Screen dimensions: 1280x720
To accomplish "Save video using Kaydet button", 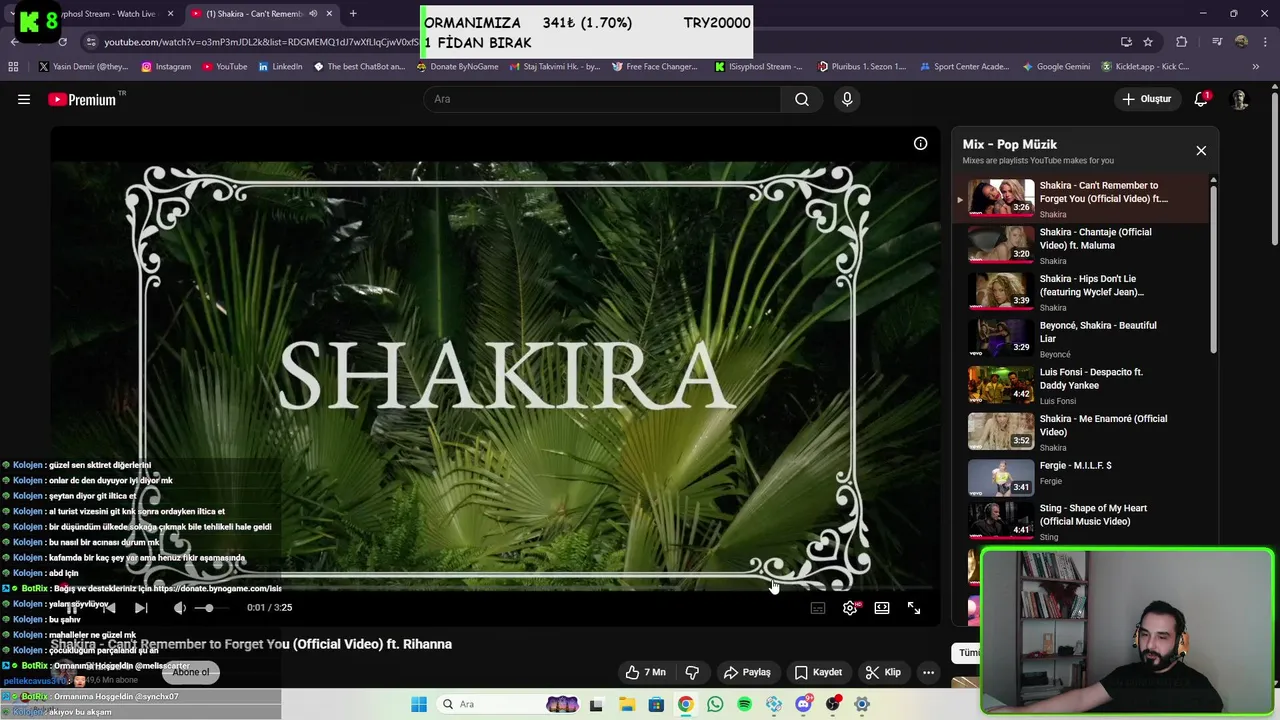I will pos(818,672).
